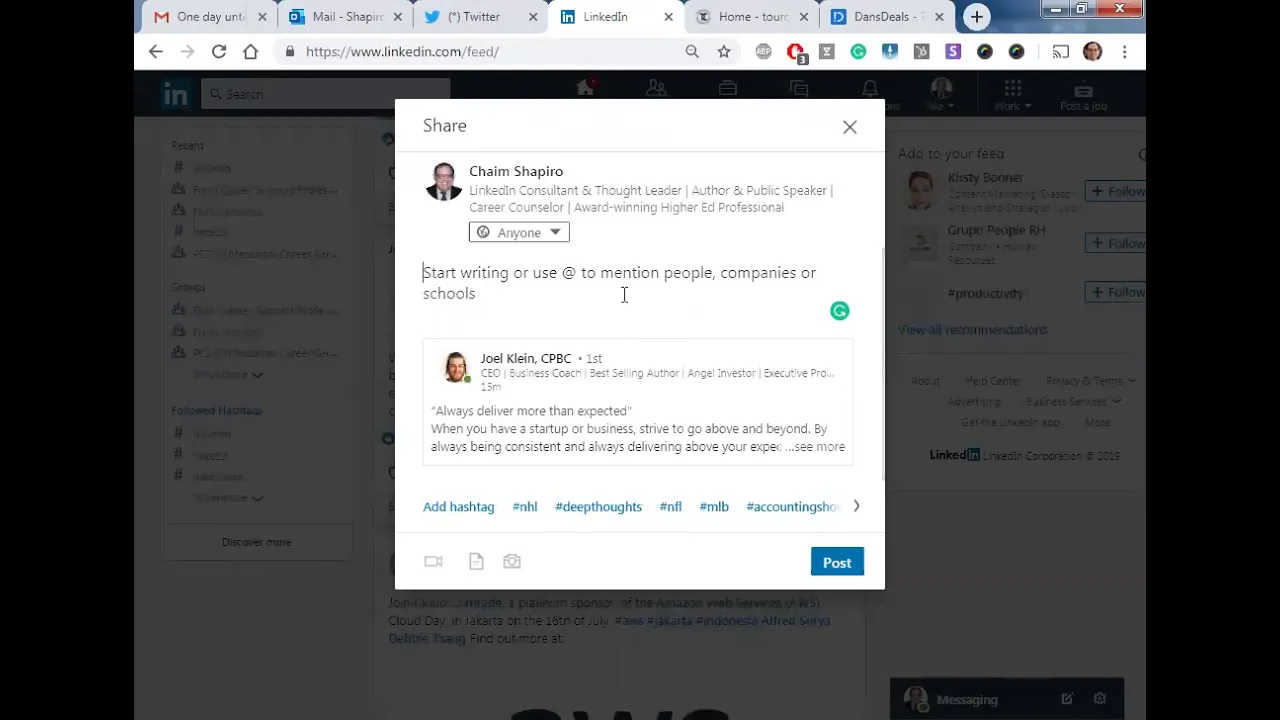This screenshot has height=720, width=1280.
Task: Attach a document using the file icon
Action: [476, 562]
